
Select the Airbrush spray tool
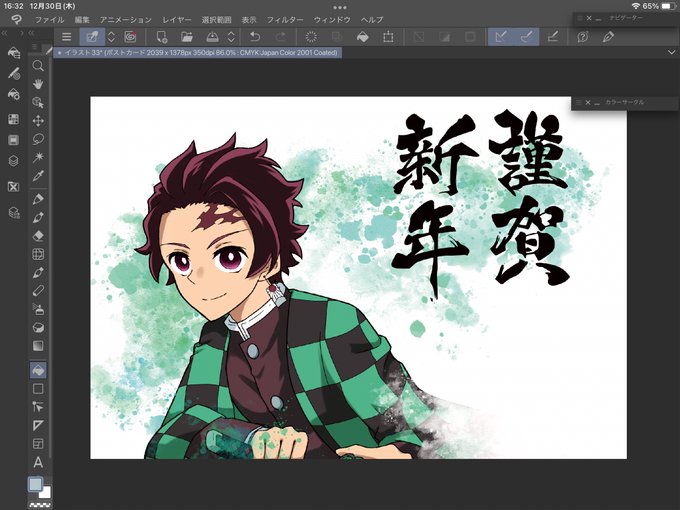[38, 309]
